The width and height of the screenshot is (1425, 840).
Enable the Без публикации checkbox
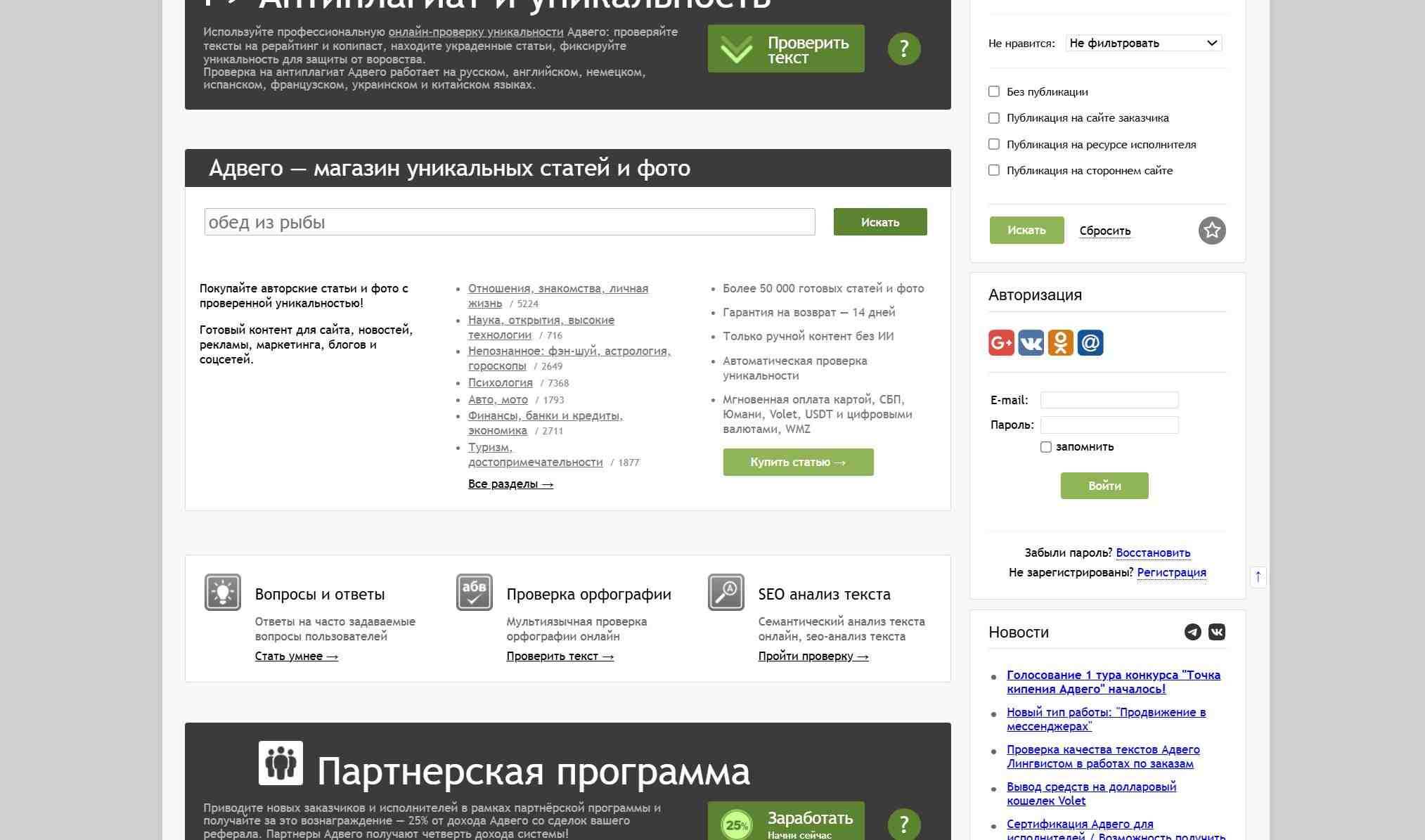point(993,91)
